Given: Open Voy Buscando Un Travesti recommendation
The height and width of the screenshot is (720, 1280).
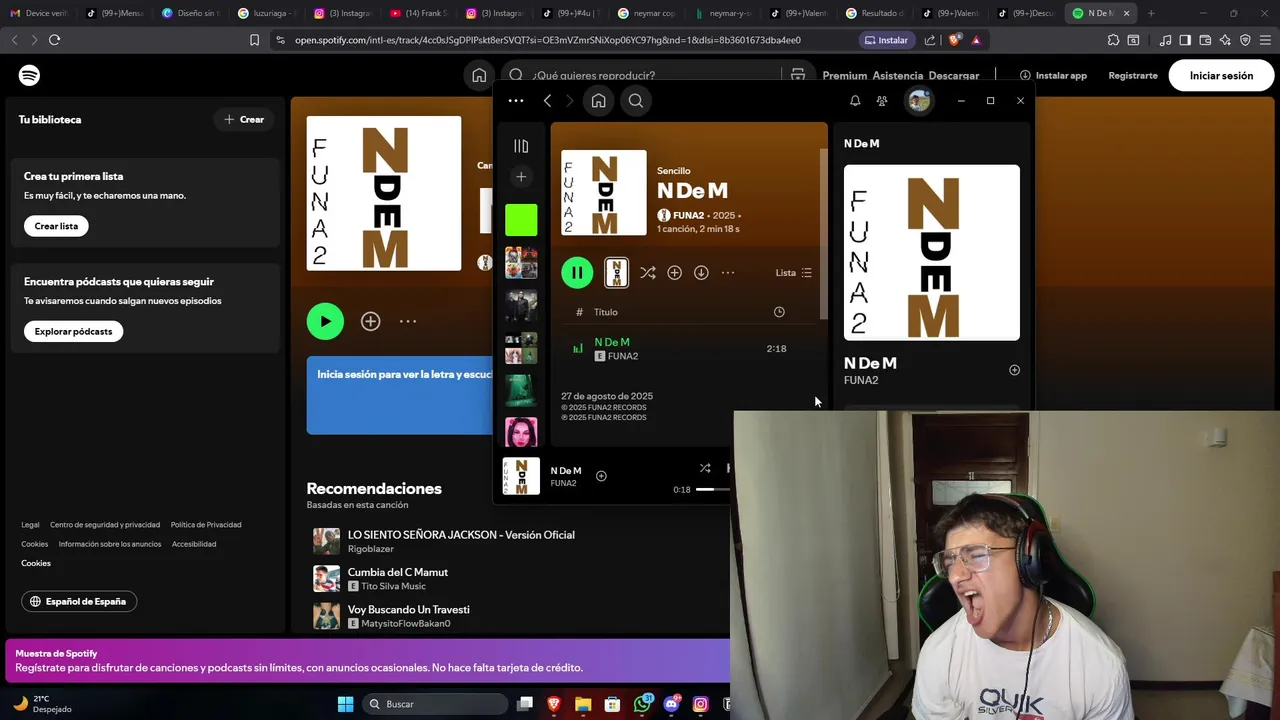Looking at the screenshot, I should point(408,609).
